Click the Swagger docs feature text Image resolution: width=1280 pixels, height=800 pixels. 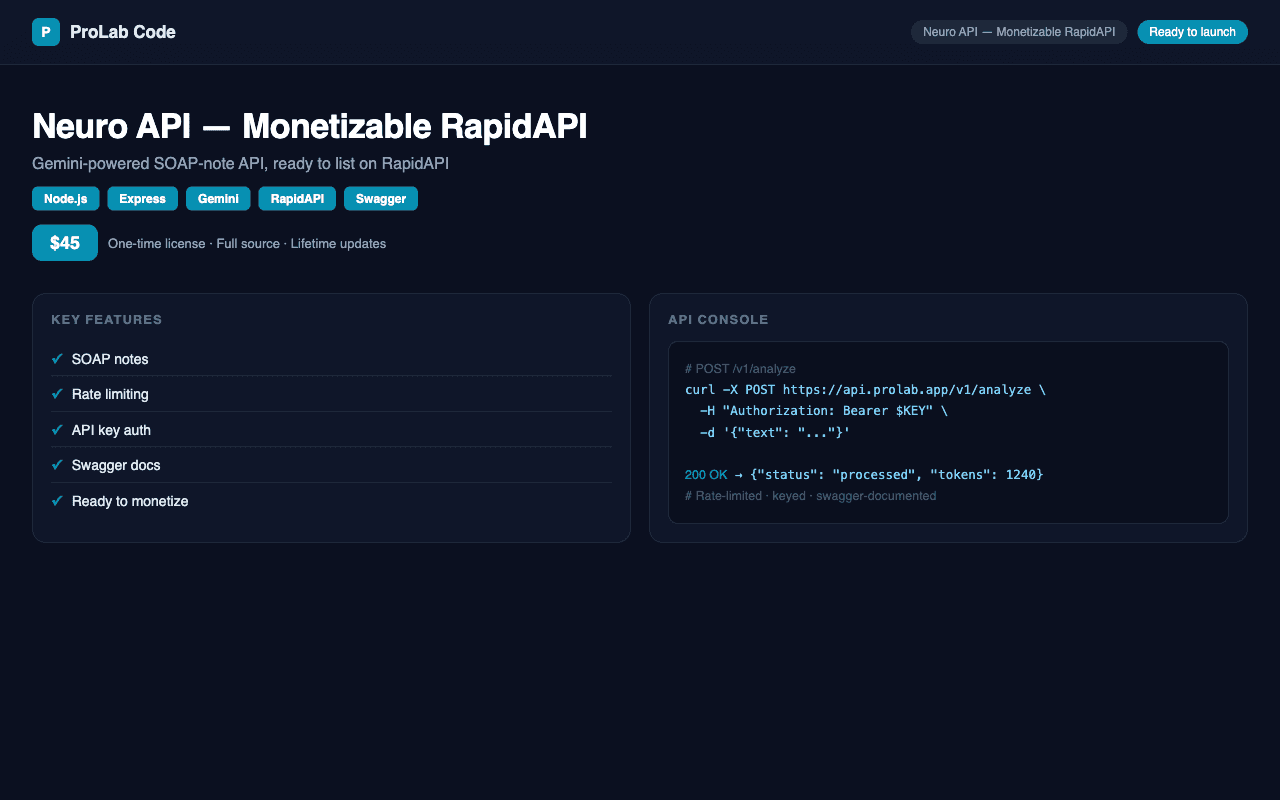(x=116, y=465)
